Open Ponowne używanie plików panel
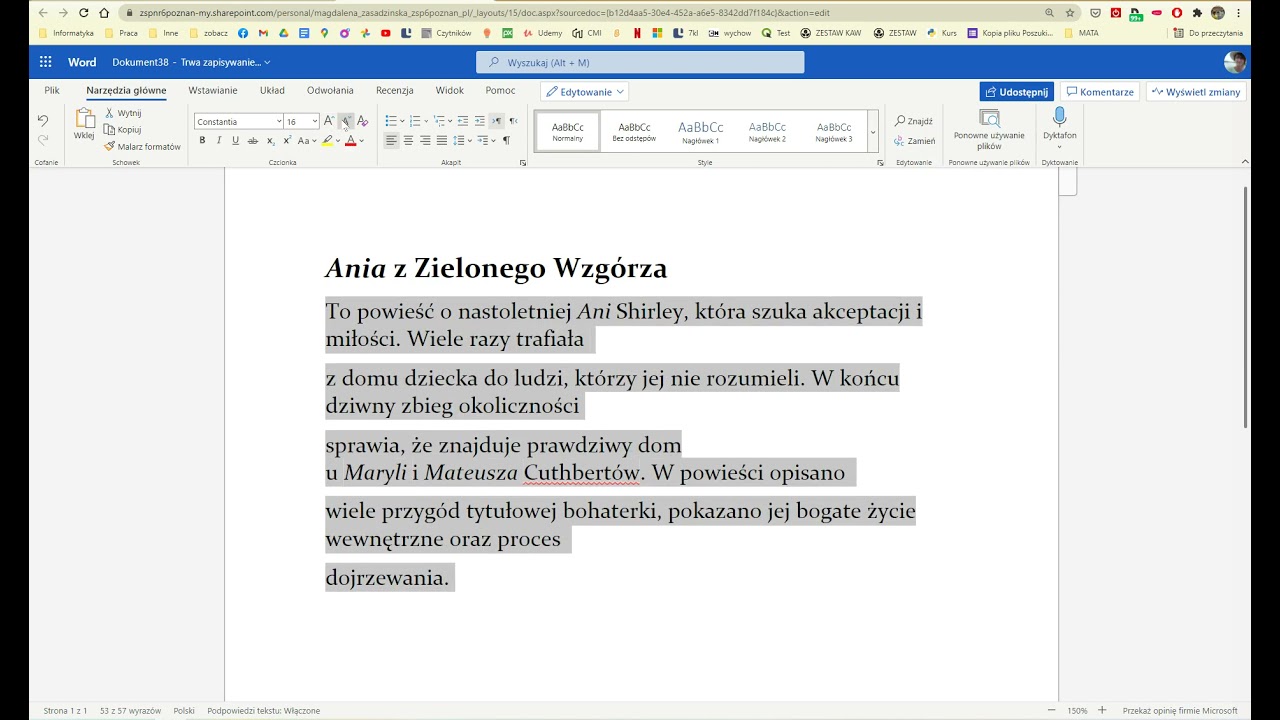 (x=989, y=130)
